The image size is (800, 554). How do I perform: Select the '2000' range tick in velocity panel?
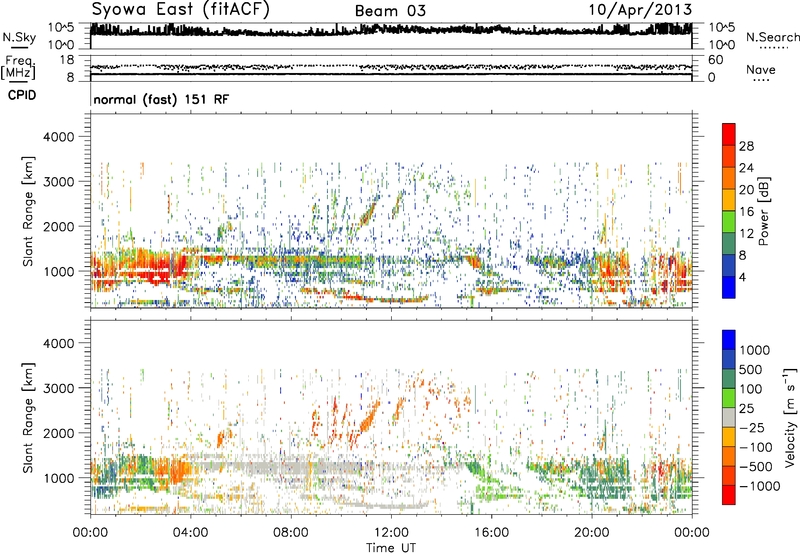[58, 433]
